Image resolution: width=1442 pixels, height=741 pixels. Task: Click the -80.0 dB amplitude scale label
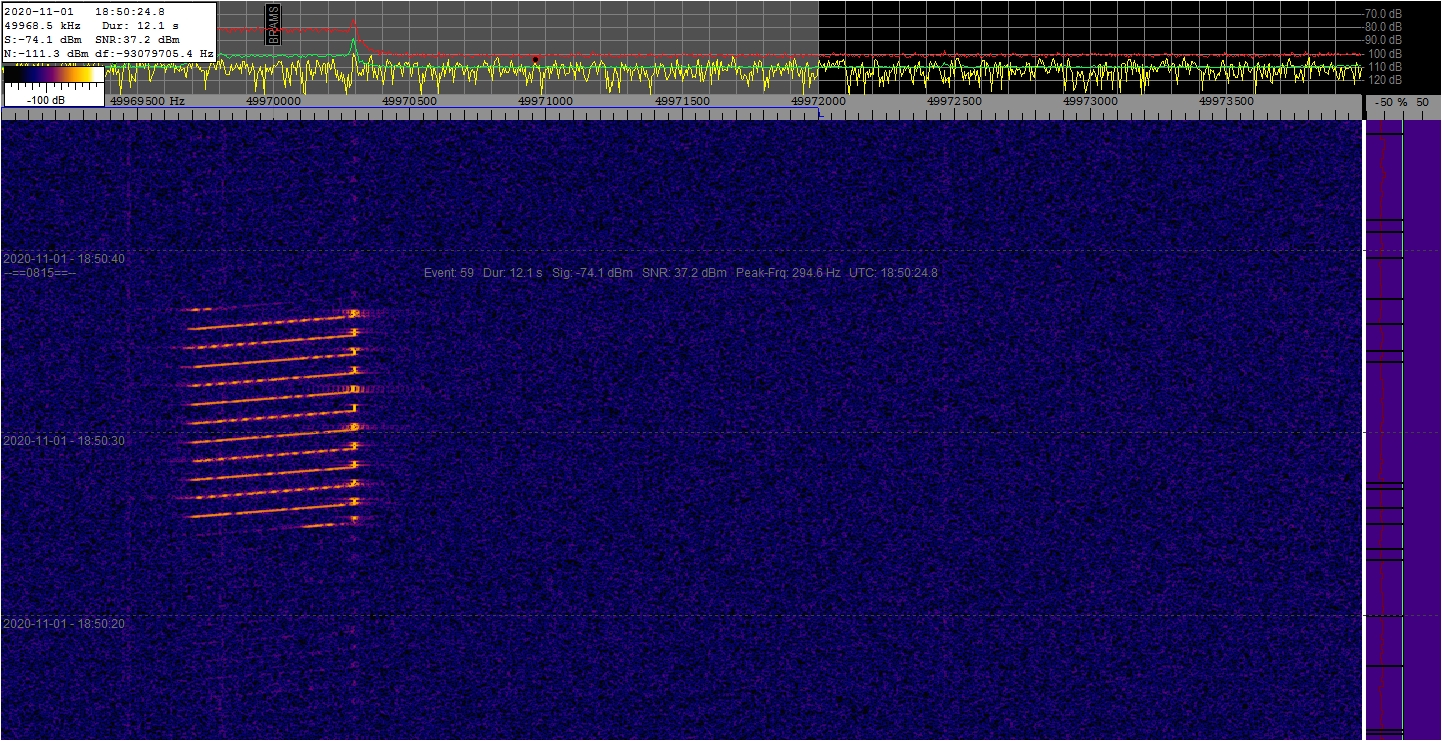click(1382, 26)
